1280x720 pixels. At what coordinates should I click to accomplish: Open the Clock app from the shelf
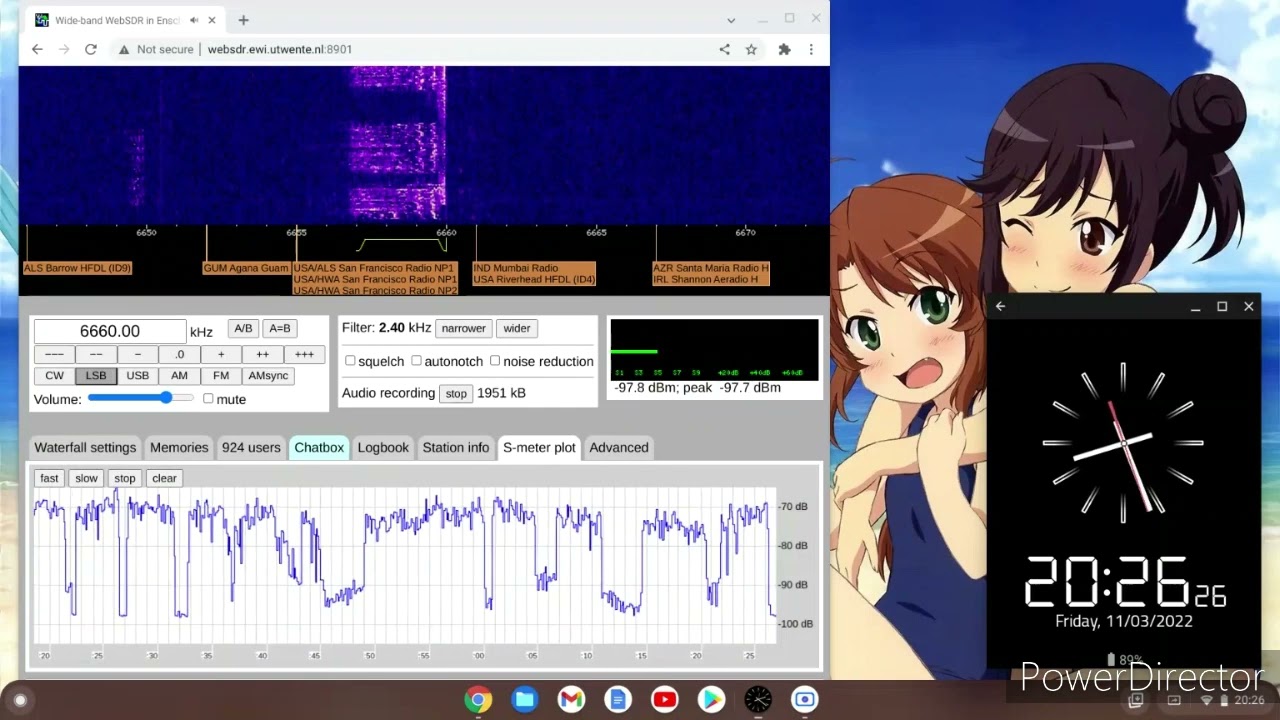[758, 700]
